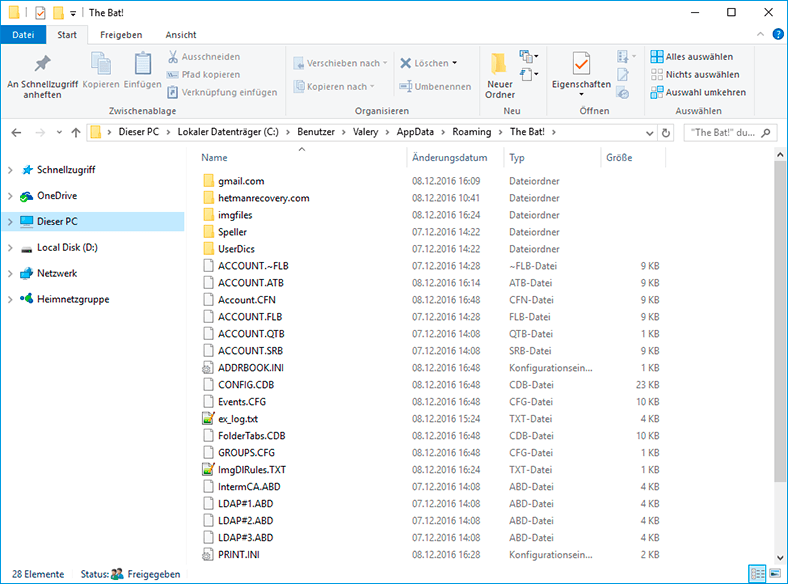Select the Account.CFN file
Screen dimensions: 788x584
click(x=246, y=300)
